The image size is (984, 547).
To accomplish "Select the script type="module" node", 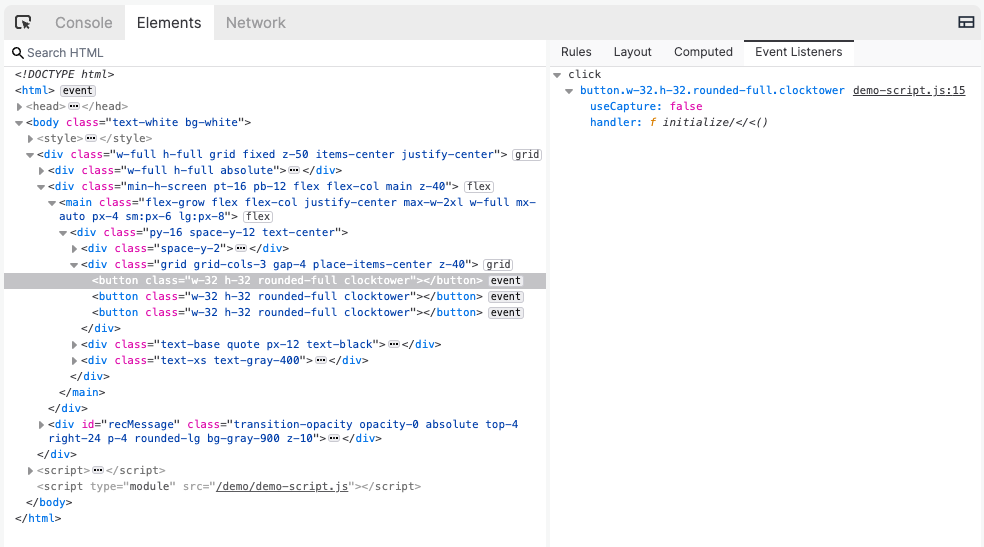I will (229, 486).
